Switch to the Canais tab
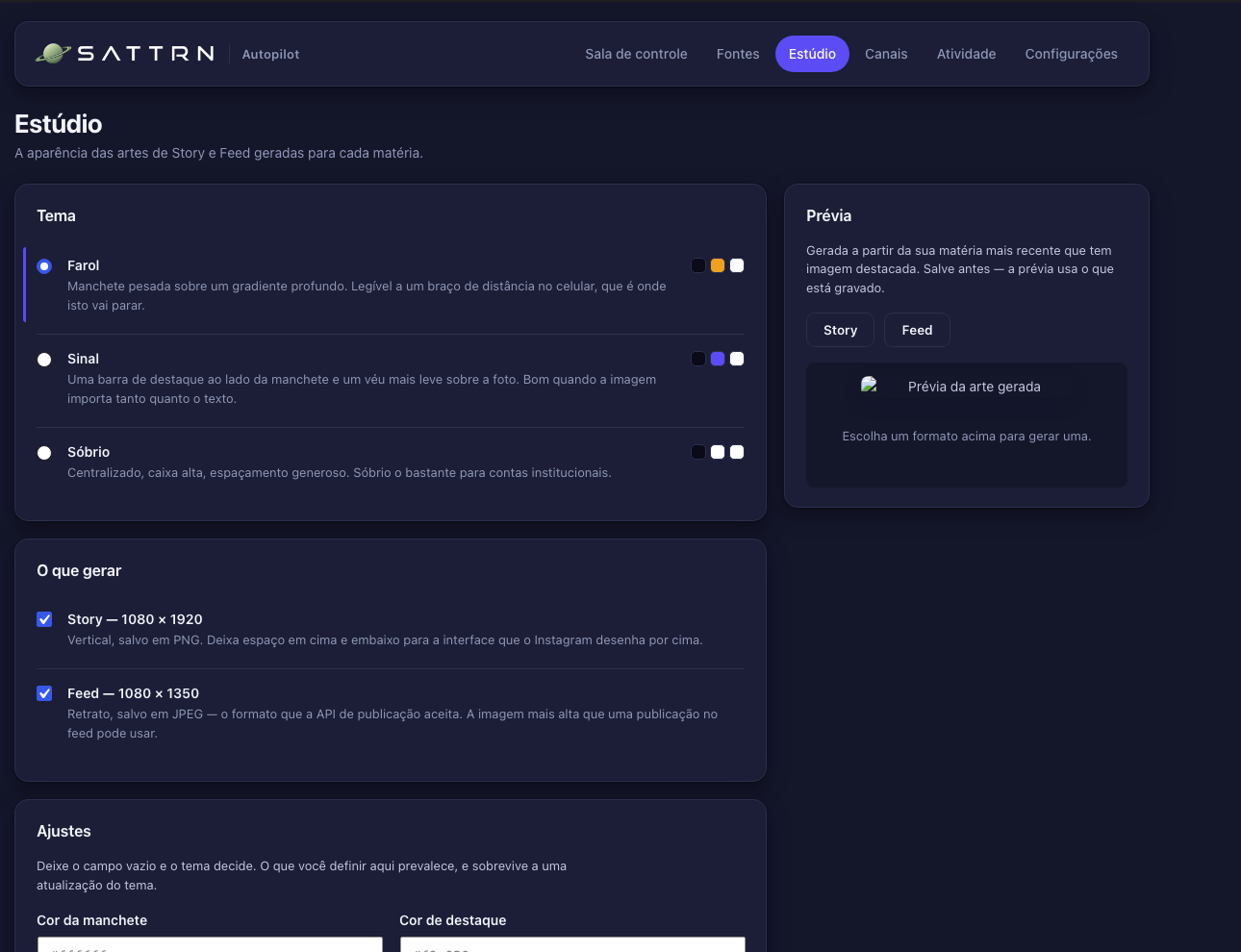Viewport: 1241px width, 952px height. [886, 54]
